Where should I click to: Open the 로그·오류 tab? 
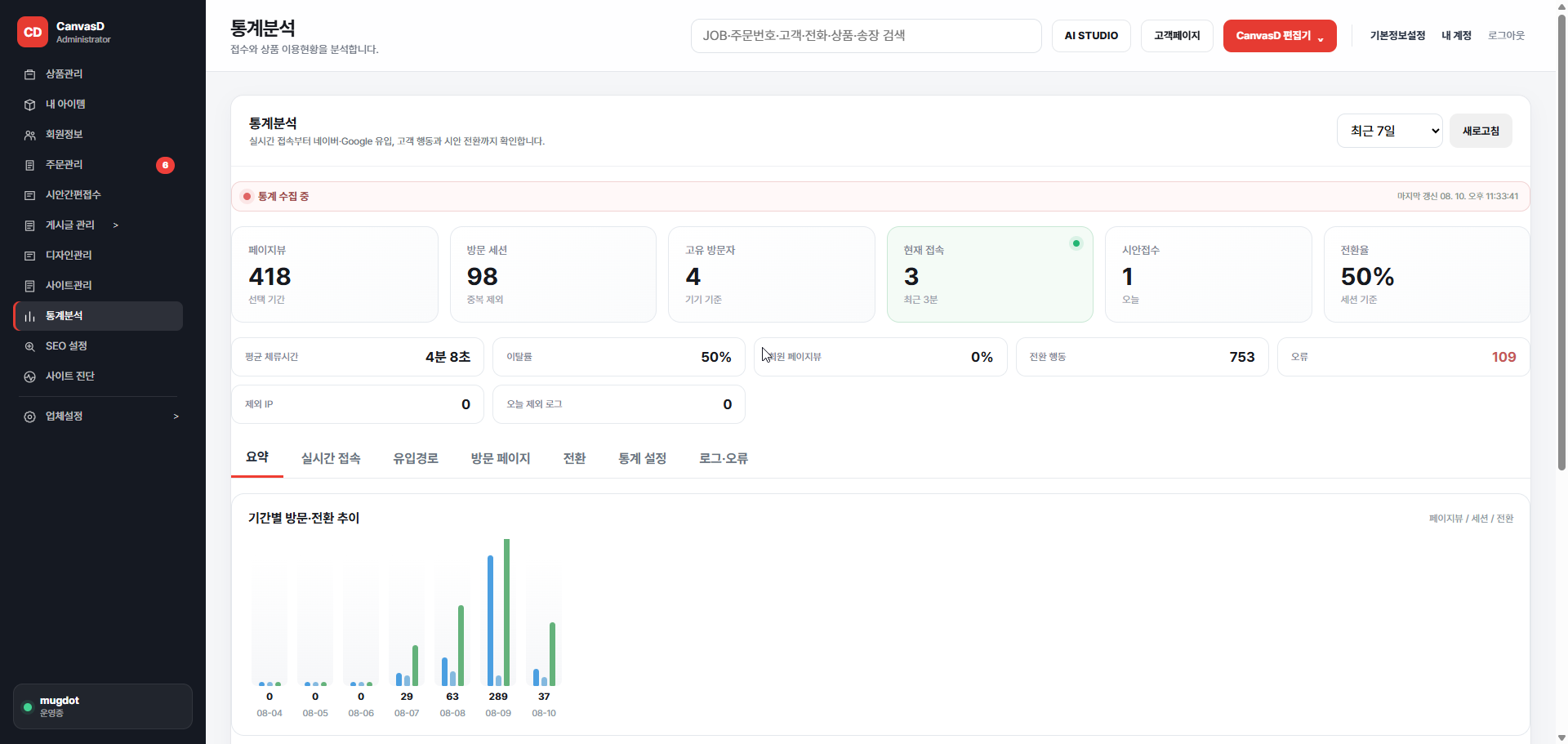tap(724, 458)
